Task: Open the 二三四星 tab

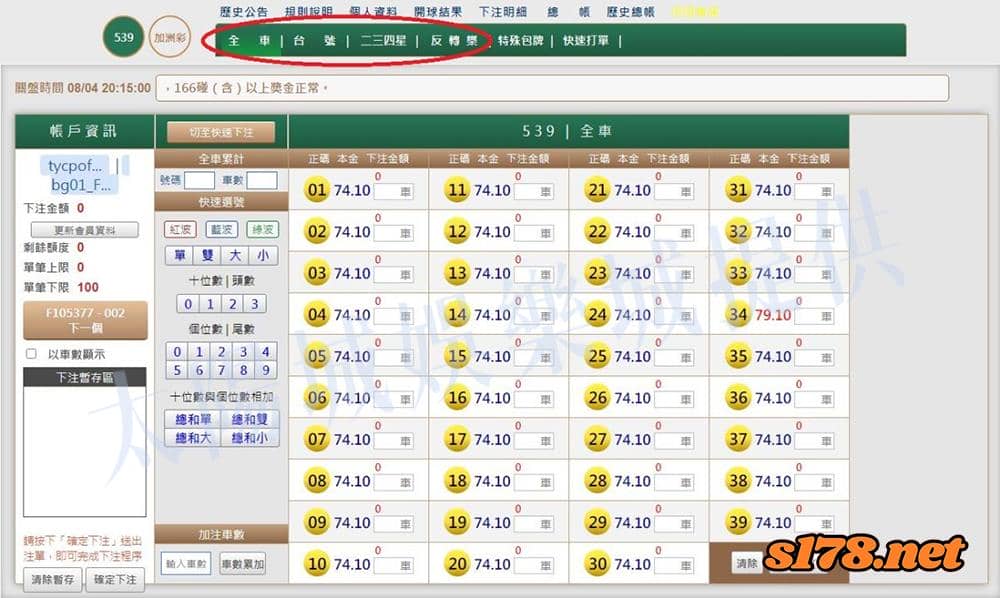Action: [383, 41]
